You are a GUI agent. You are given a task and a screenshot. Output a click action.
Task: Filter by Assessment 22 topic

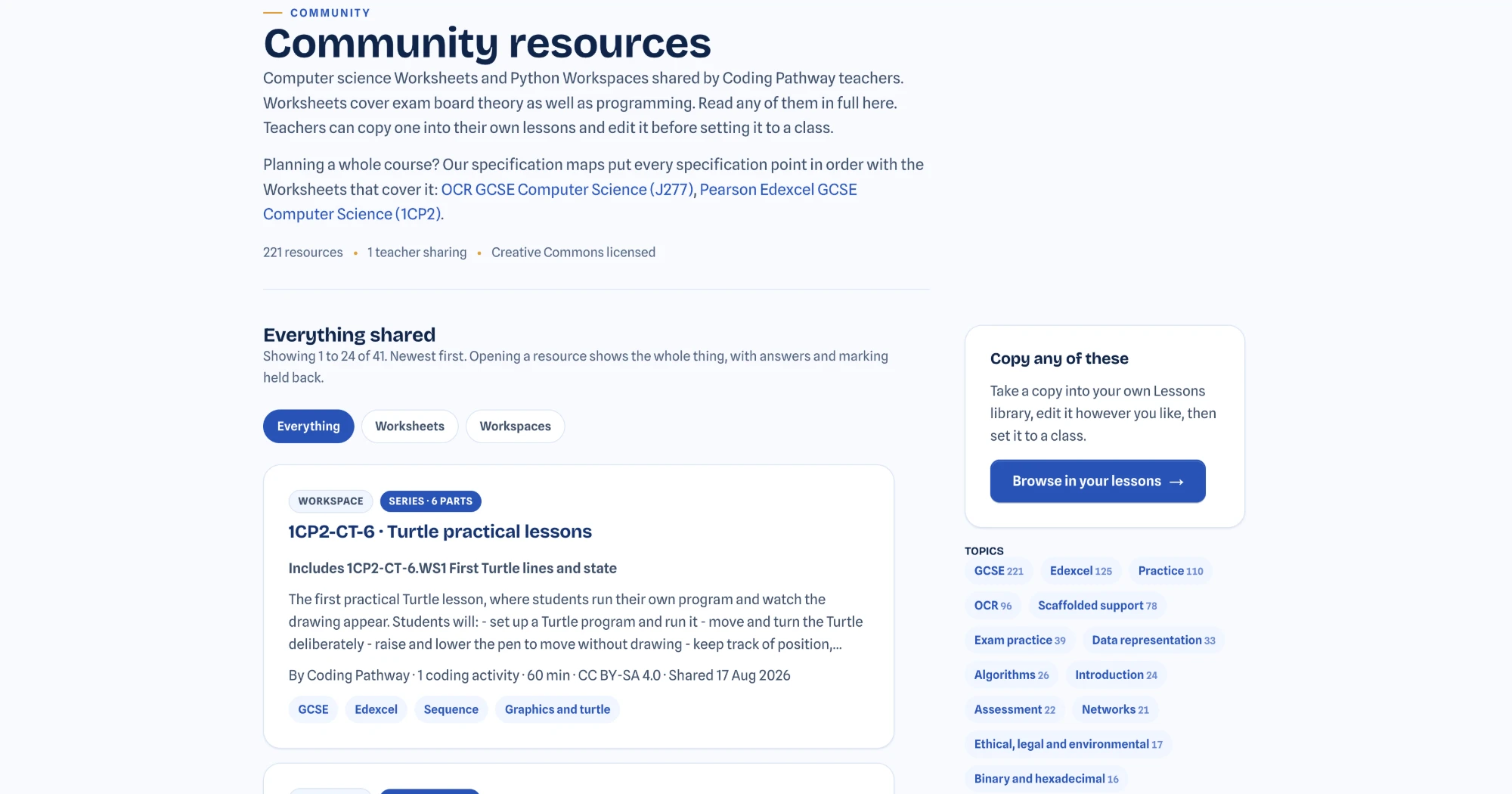(x=1015, y=710)
